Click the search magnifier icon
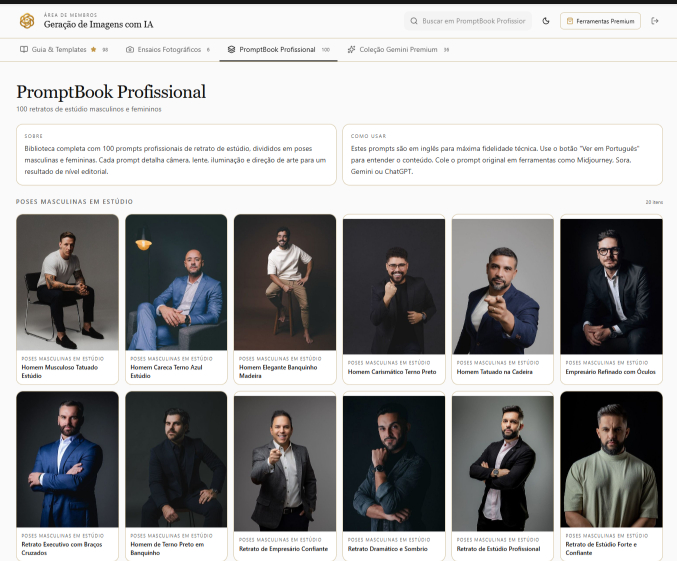 pyautogui.click(x=414, y=21)
